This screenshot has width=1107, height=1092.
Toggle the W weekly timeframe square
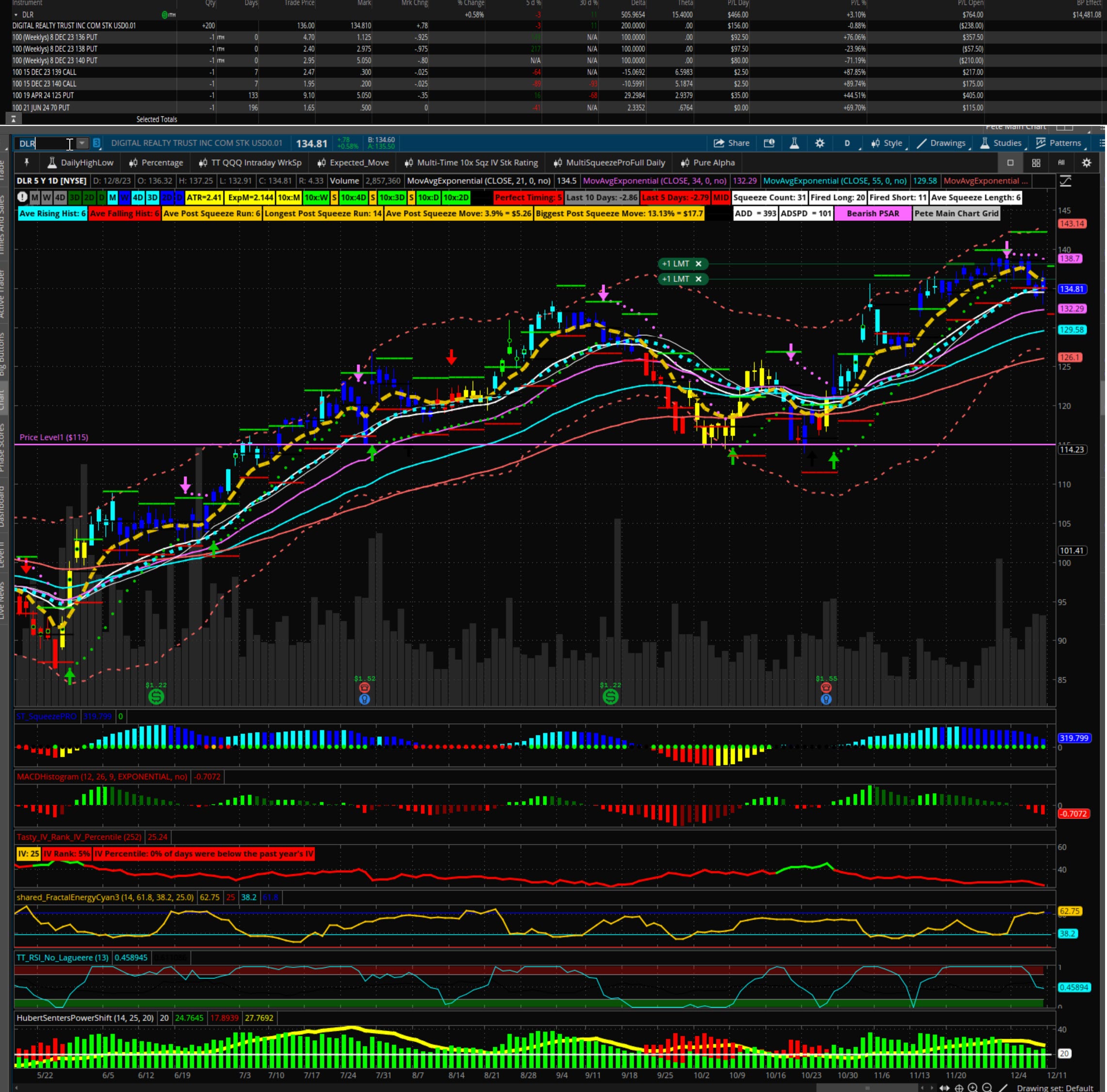[47, 198]
